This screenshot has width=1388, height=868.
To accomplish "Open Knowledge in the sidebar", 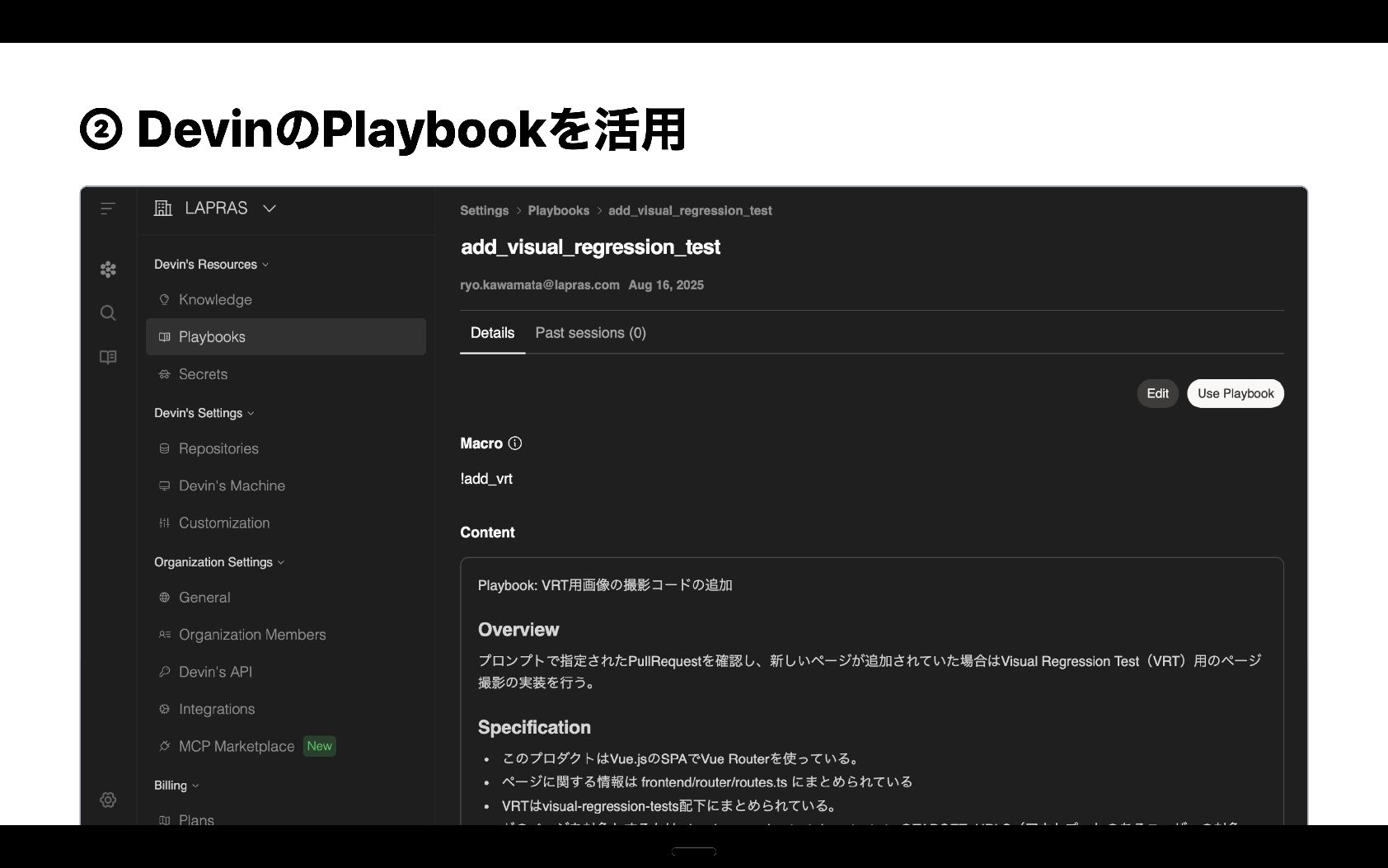I will click(x=286, y=300).
